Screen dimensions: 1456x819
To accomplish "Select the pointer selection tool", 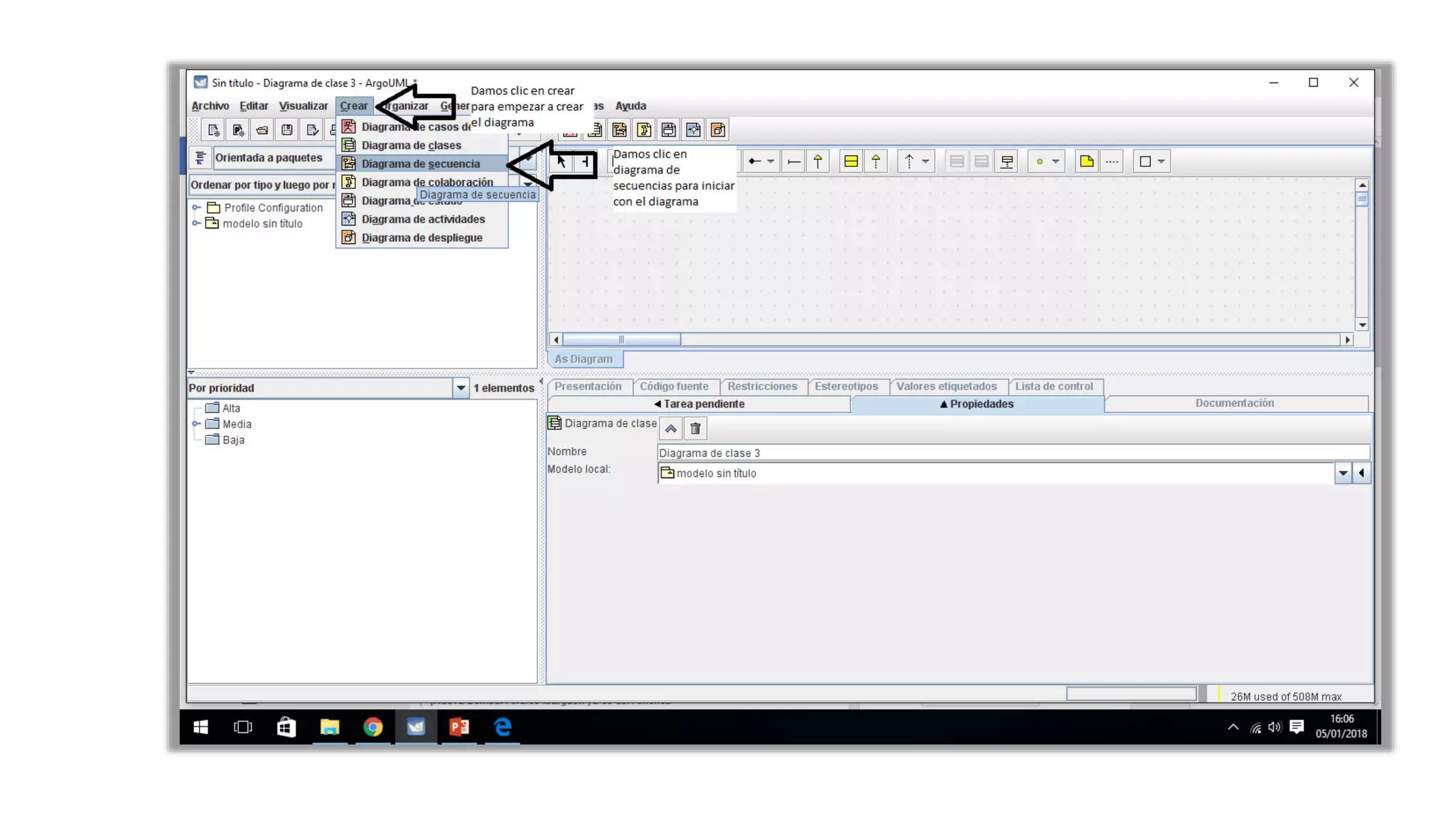I will 562,161.
